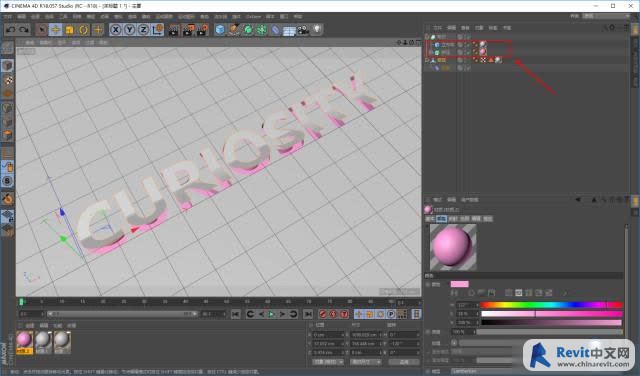The height and width of the screenshot is (376, 640).
Task: Add a camera object icon
Action: (303, 30)
